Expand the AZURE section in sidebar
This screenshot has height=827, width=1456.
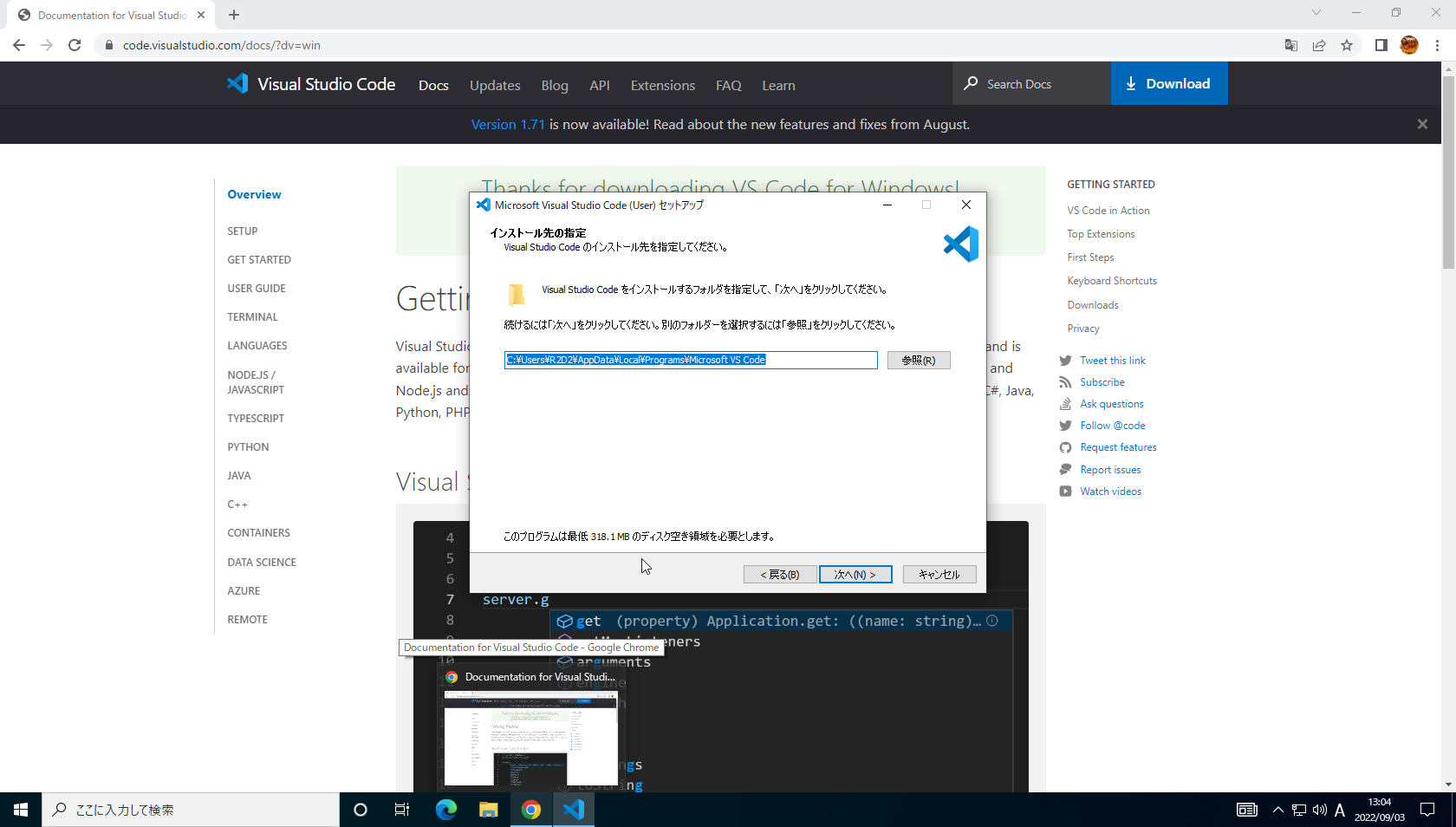[x=244, y=591]
